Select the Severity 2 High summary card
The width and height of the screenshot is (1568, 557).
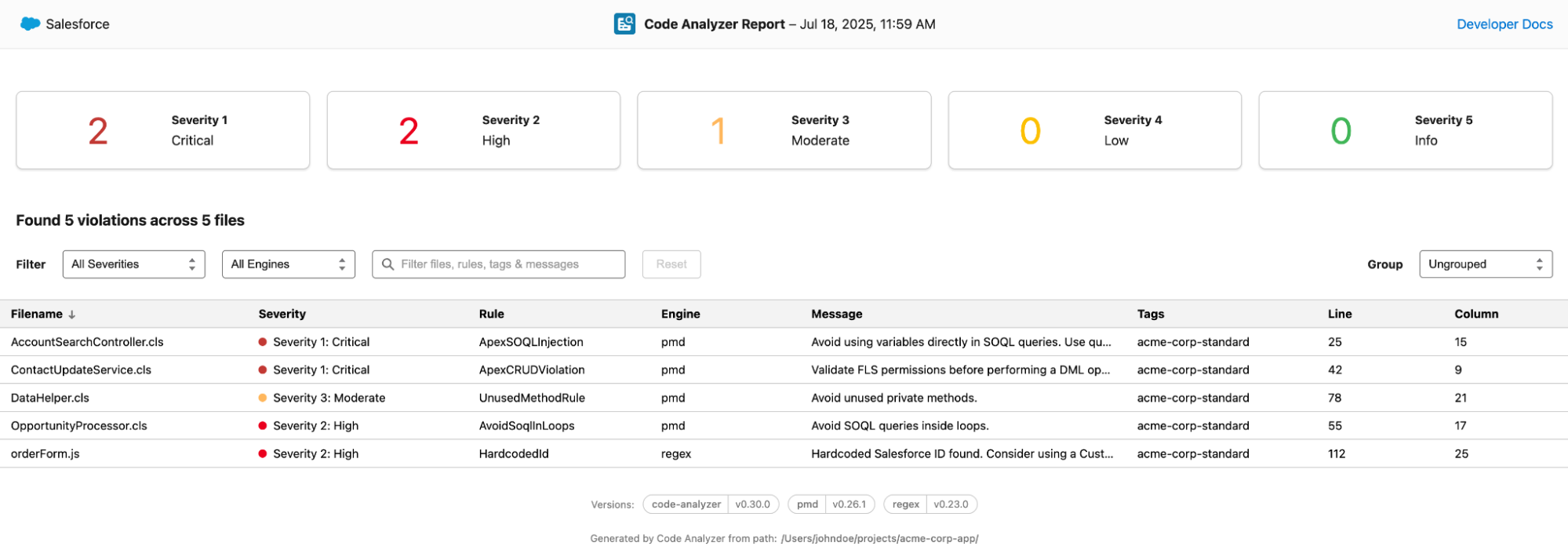[x=474, y=130]
